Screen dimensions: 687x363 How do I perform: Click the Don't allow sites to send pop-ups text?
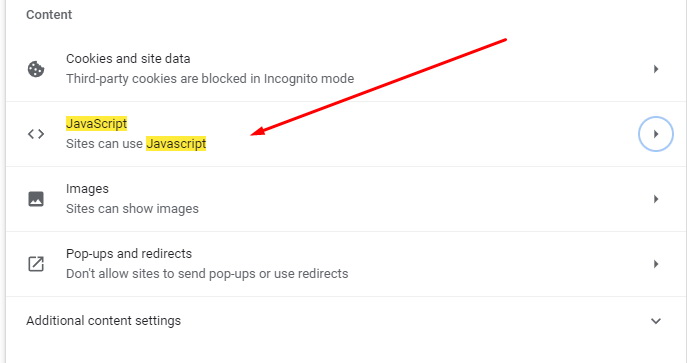pyautogui.click(x=207, y=274)
